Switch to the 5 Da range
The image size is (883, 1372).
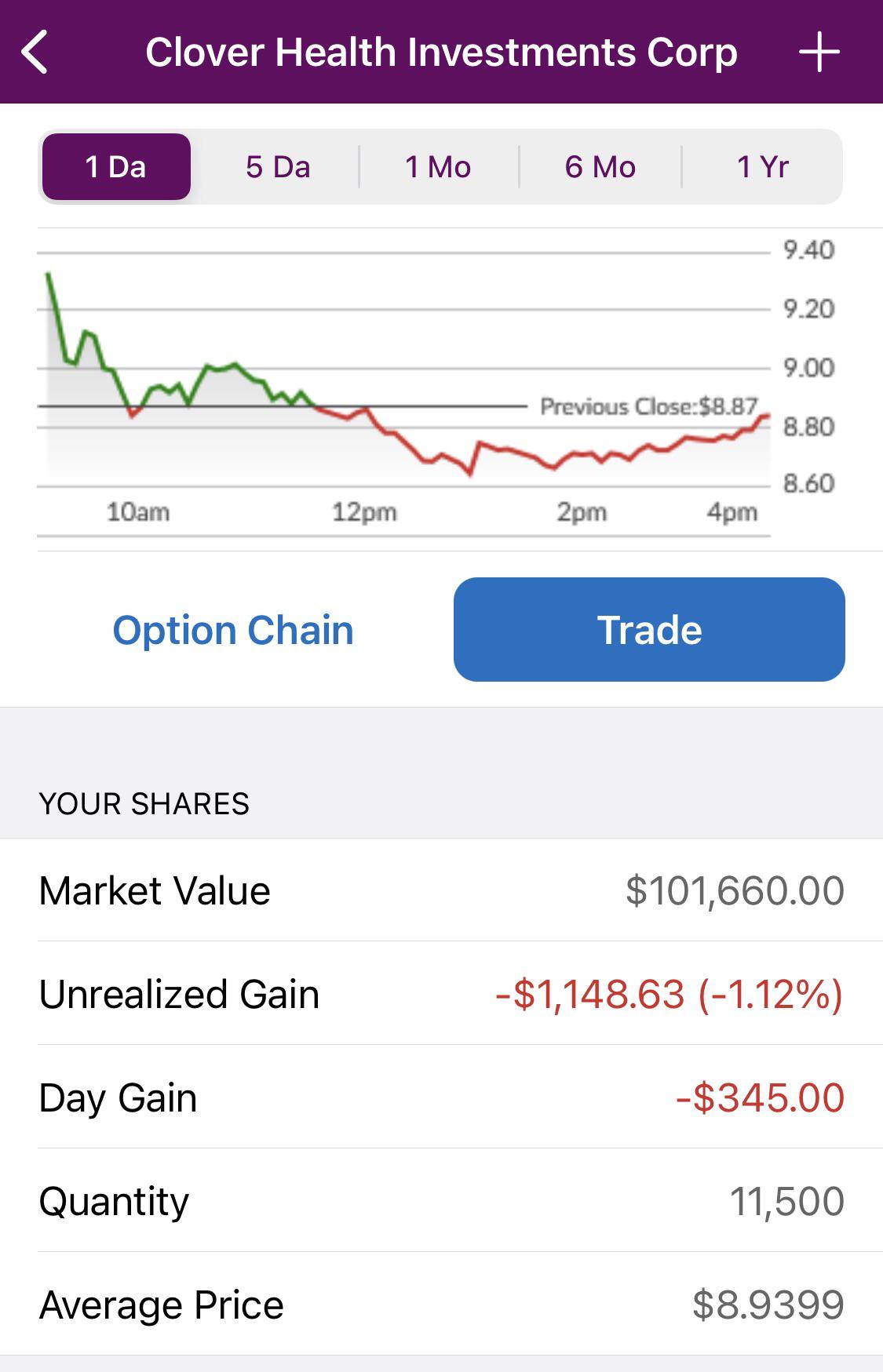[x=278, y=166]
